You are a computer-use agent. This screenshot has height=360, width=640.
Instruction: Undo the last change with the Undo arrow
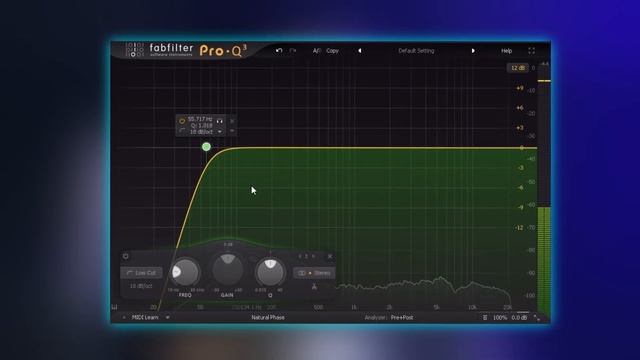coord(279,51)
